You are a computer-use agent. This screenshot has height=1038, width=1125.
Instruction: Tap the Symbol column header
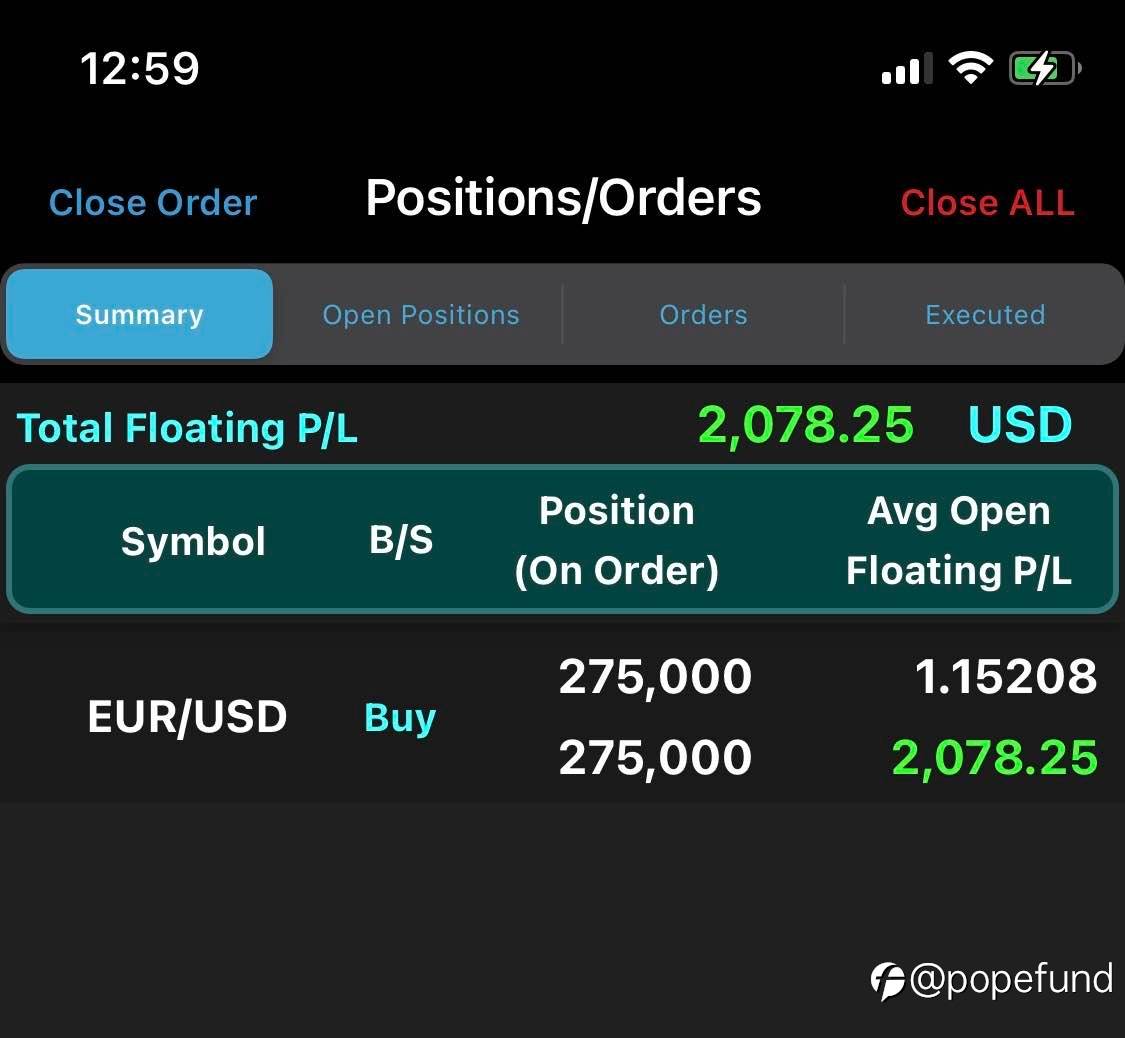193,541
